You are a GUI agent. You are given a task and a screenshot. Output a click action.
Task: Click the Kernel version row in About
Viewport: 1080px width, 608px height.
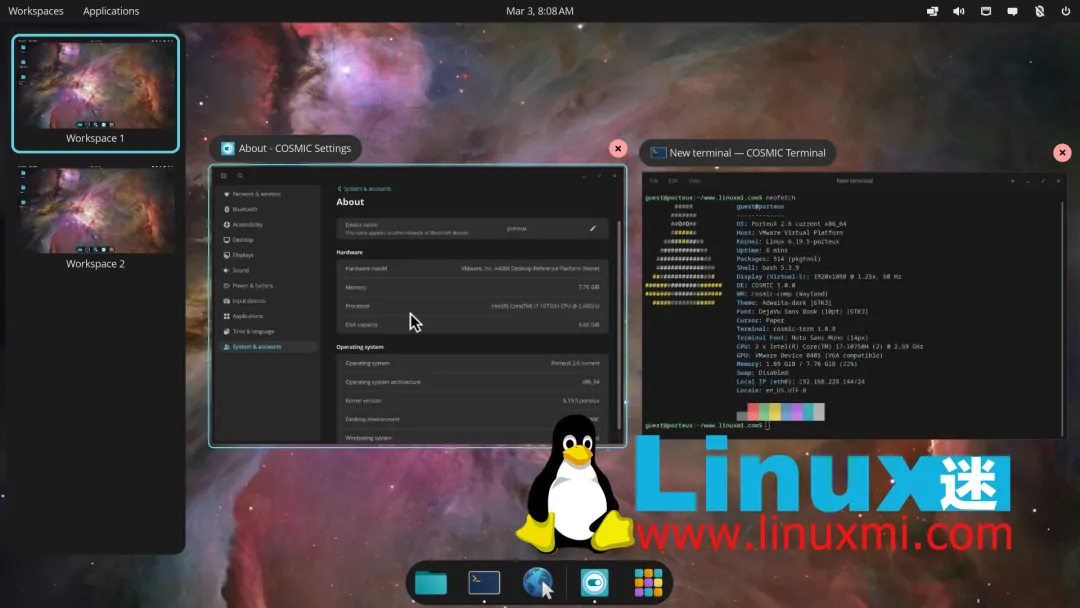coord(472,401)
